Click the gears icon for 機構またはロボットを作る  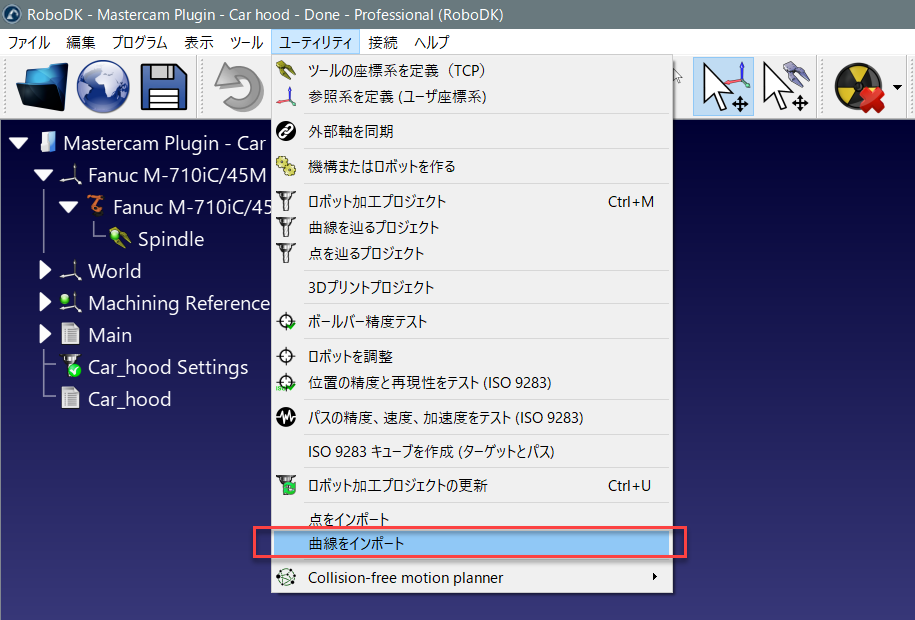tap(286, 166)
